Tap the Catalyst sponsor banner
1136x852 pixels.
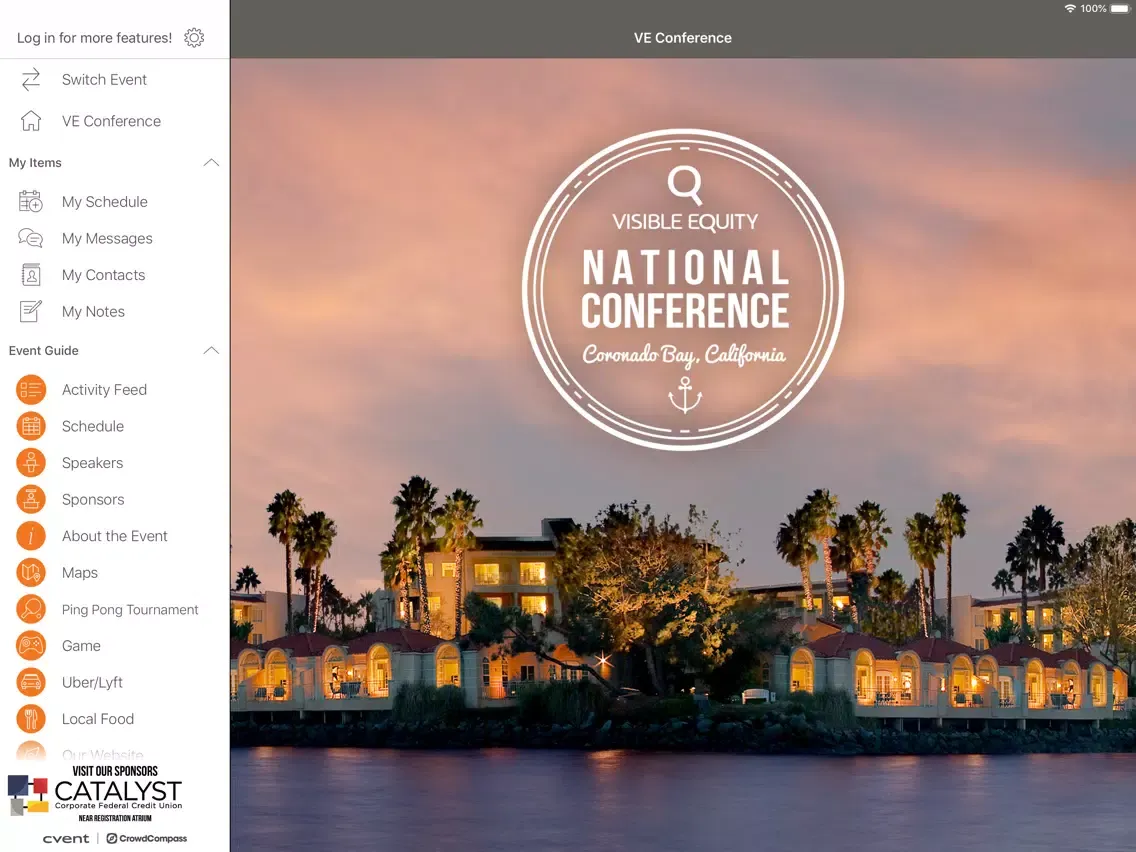point(96,793)
